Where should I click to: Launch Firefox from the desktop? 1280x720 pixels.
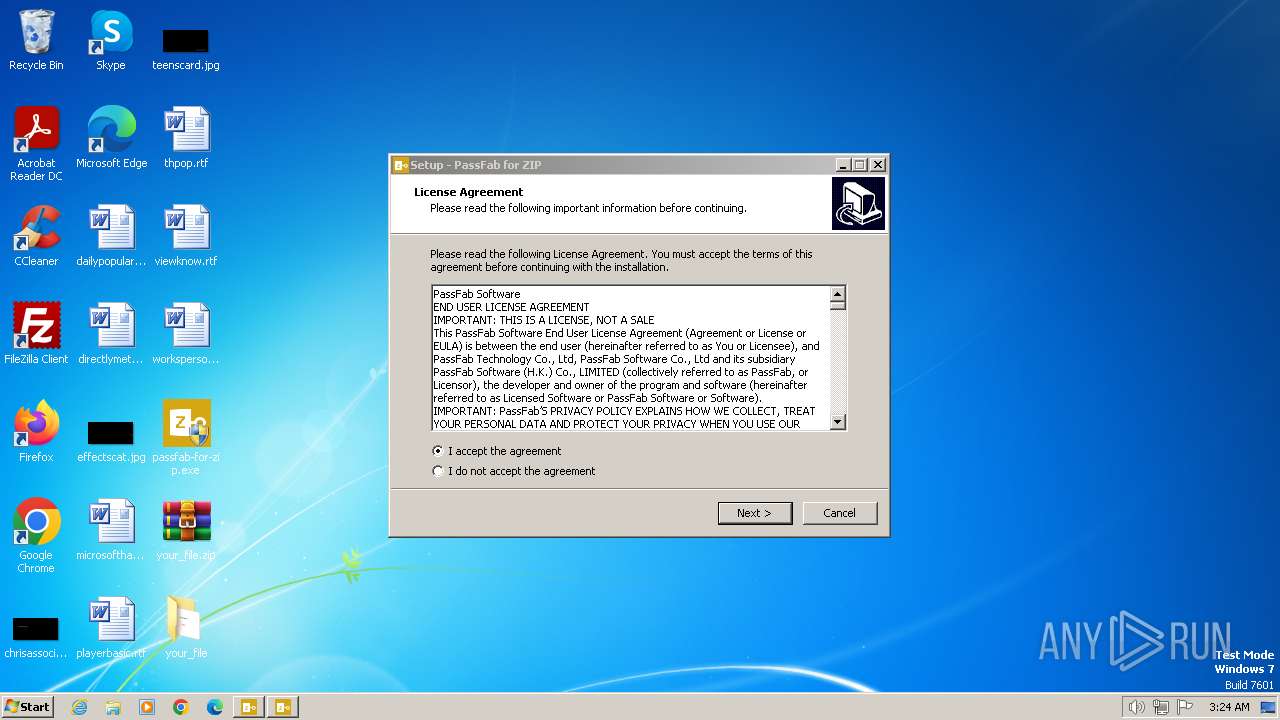(36, 432)
